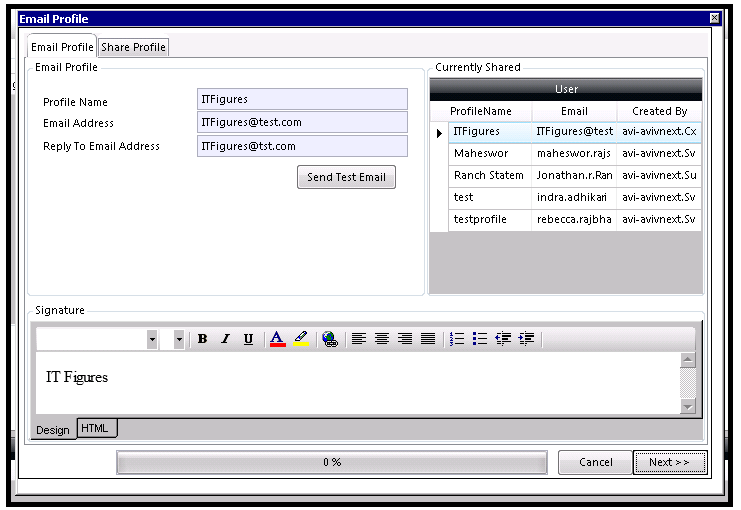Viewport: 741px width, 510px height.
Task: Toggle underline formatting in signature editor
Action: pos(249,339)
